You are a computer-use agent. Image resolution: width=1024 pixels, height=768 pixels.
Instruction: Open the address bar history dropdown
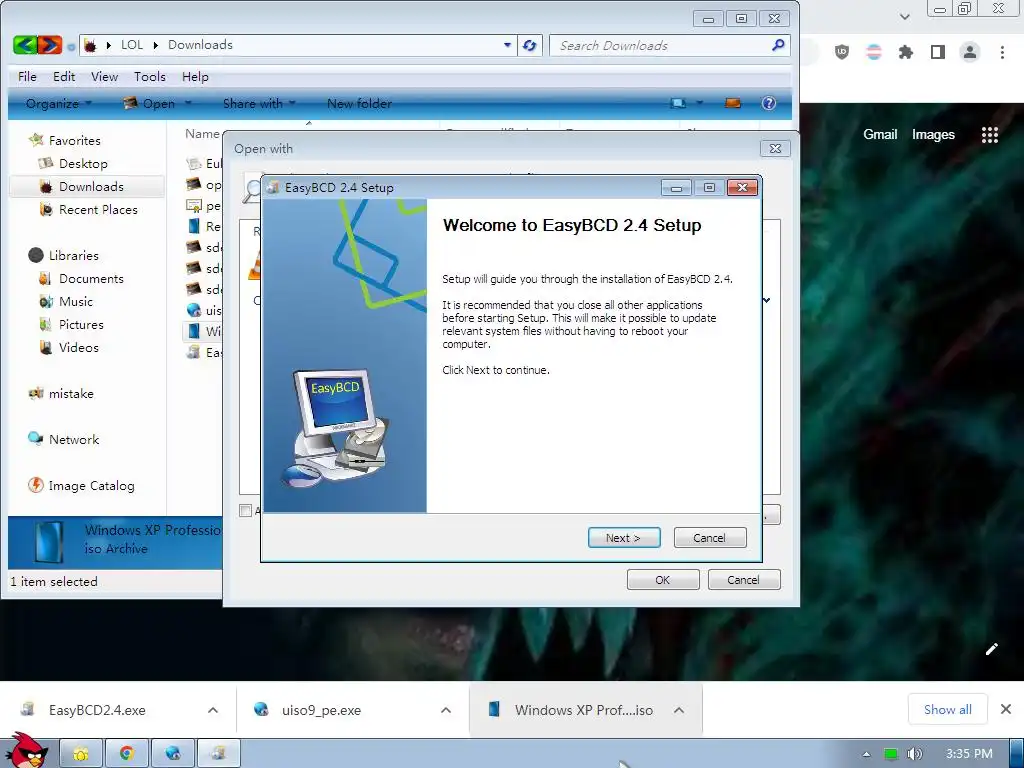point(507,45)
